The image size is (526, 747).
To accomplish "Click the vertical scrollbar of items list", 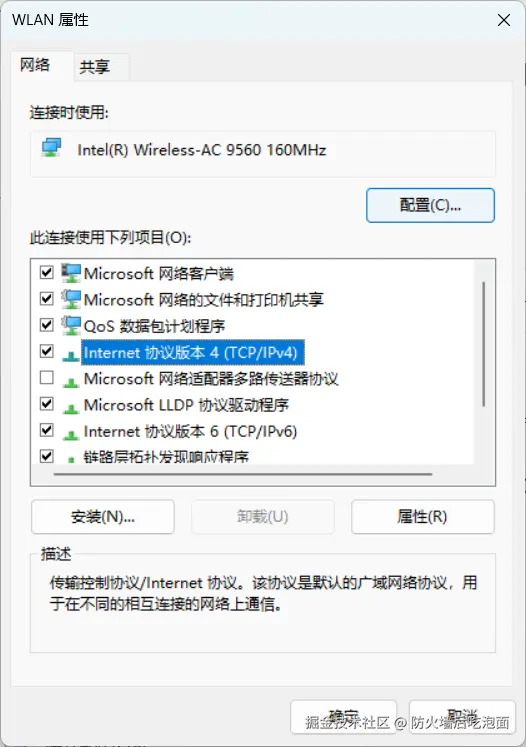I will point(484,344).
